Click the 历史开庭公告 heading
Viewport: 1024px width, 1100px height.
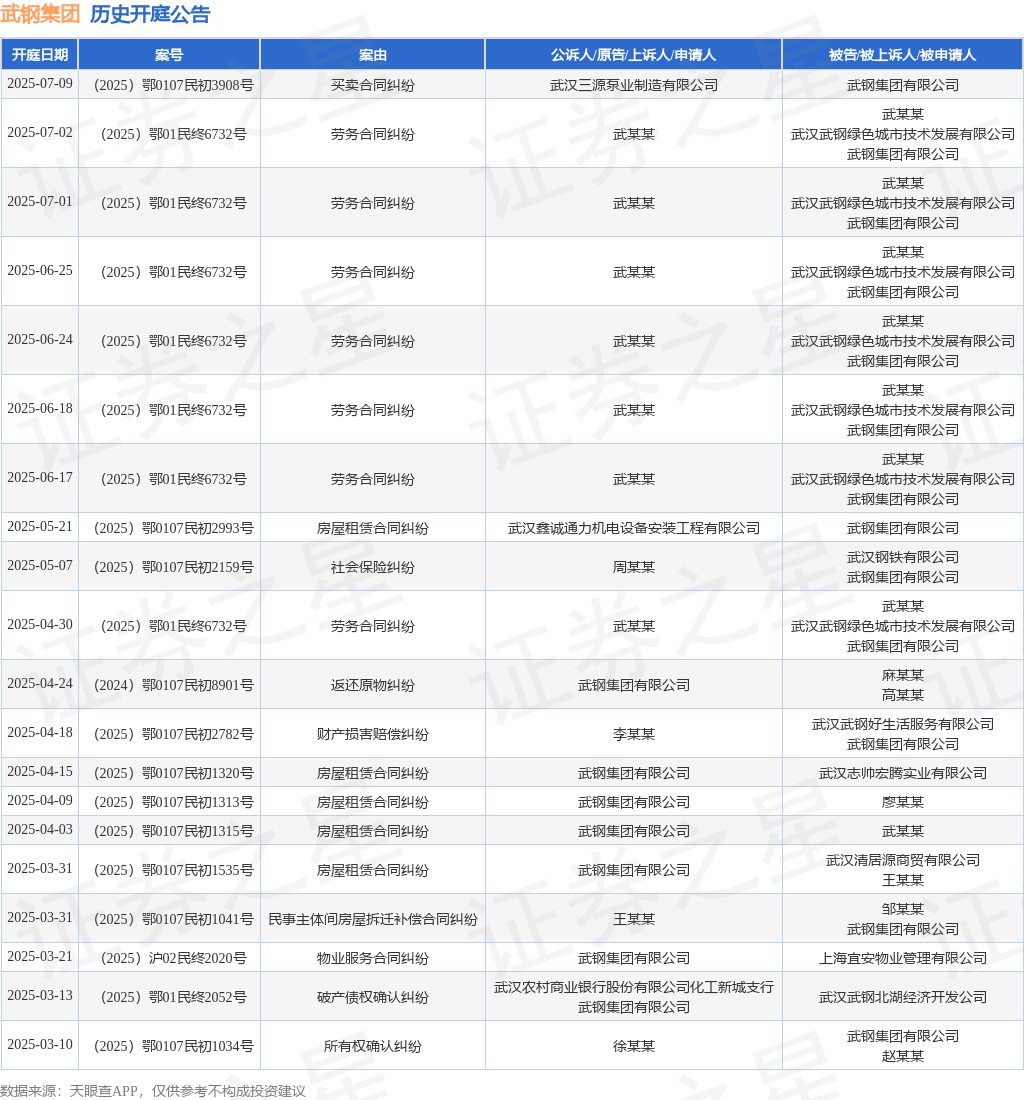click(150, 14)
